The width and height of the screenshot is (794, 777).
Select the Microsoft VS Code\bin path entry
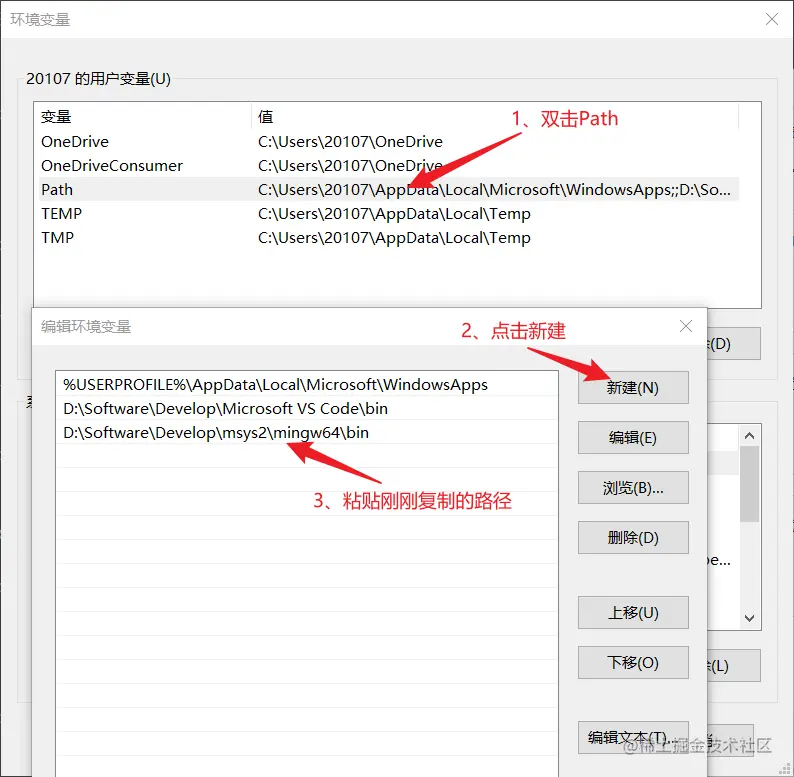(307, 408)
